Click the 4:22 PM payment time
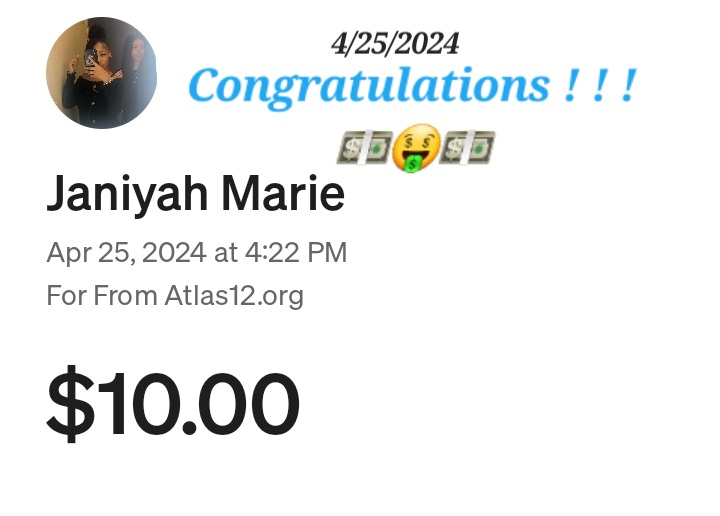The height and width of the screenshot is (516, 720). click(x=296, y=252)
